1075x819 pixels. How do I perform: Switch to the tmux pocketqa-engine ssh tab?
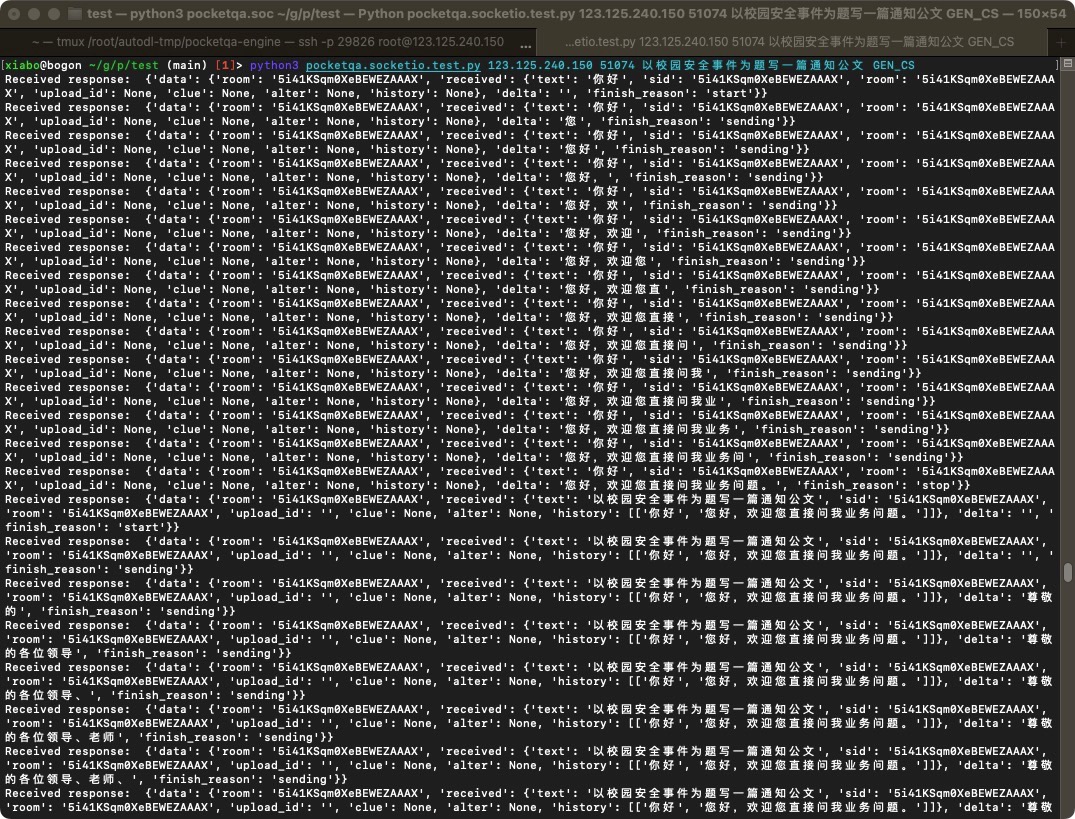[x=268, y=43]
